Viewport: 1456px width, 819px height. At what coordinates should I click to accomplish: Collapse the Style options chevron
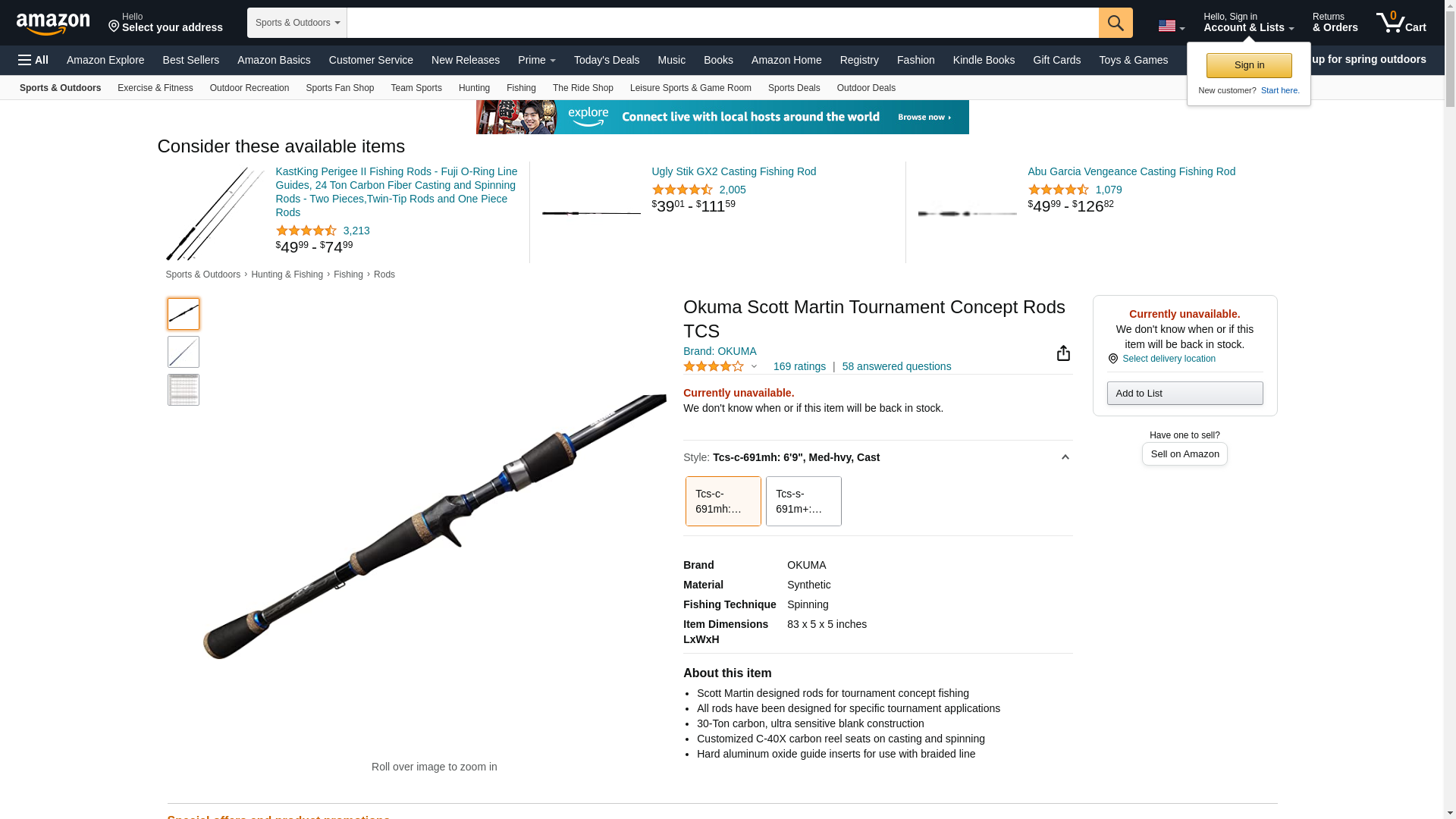tap(1065, 457)
